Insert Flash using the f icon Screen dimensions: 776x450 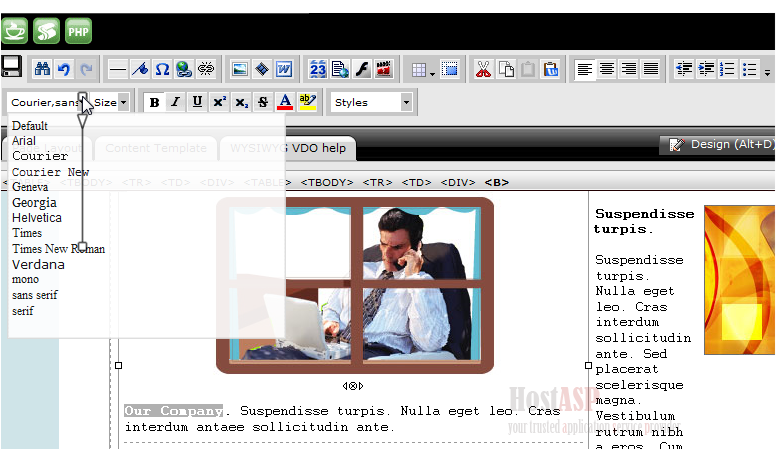coord(362,69)
